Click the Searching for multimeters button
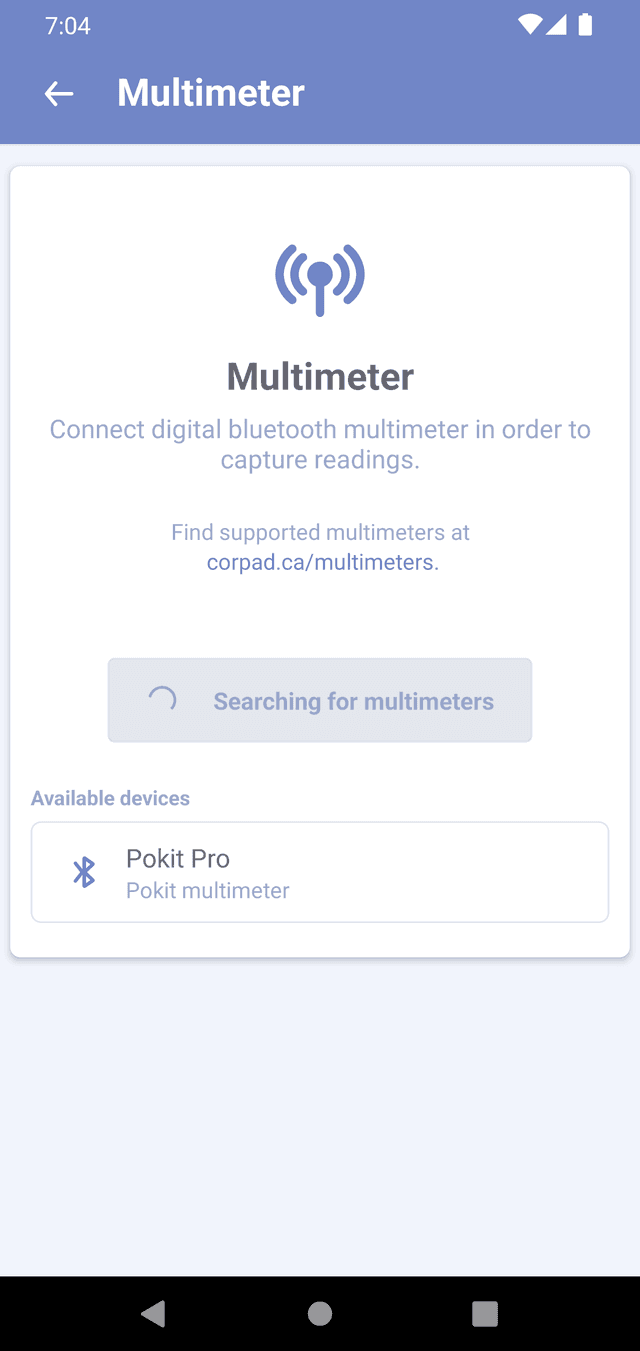This screenshot has width=640, height=1351. click(x=320, y=700)
